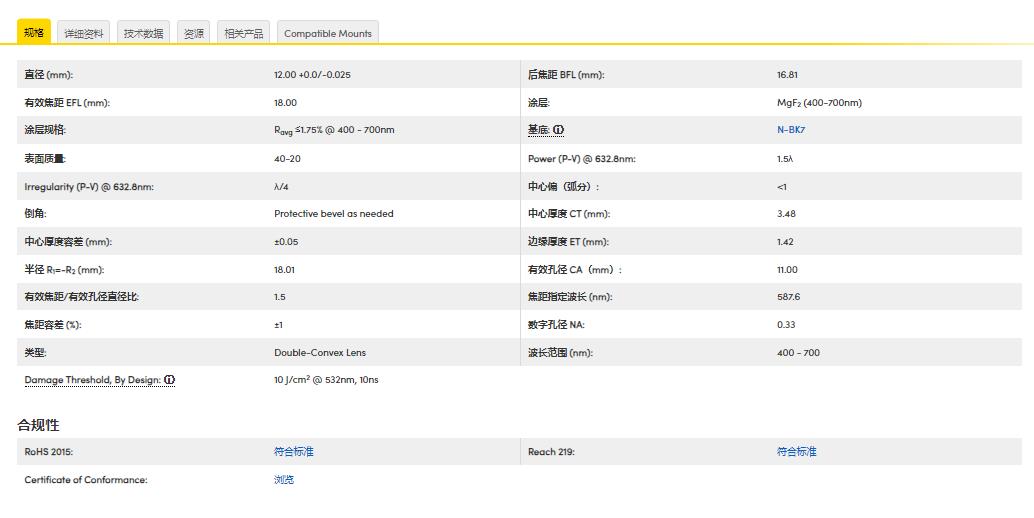Click the 数字孔径 NA label
This screenshot has width=1034, height=518.
pos(557,325)
